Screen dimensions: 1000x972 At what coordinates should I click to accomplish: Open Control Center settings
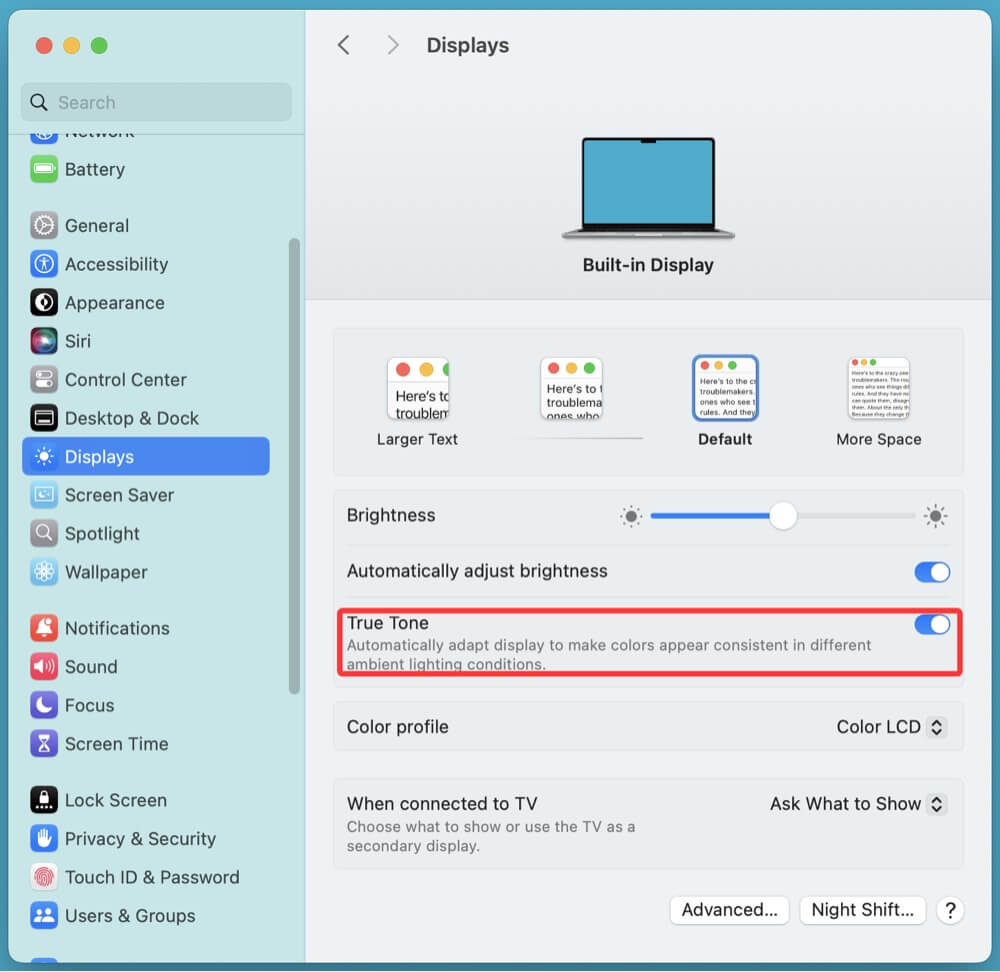click(44, 380)
